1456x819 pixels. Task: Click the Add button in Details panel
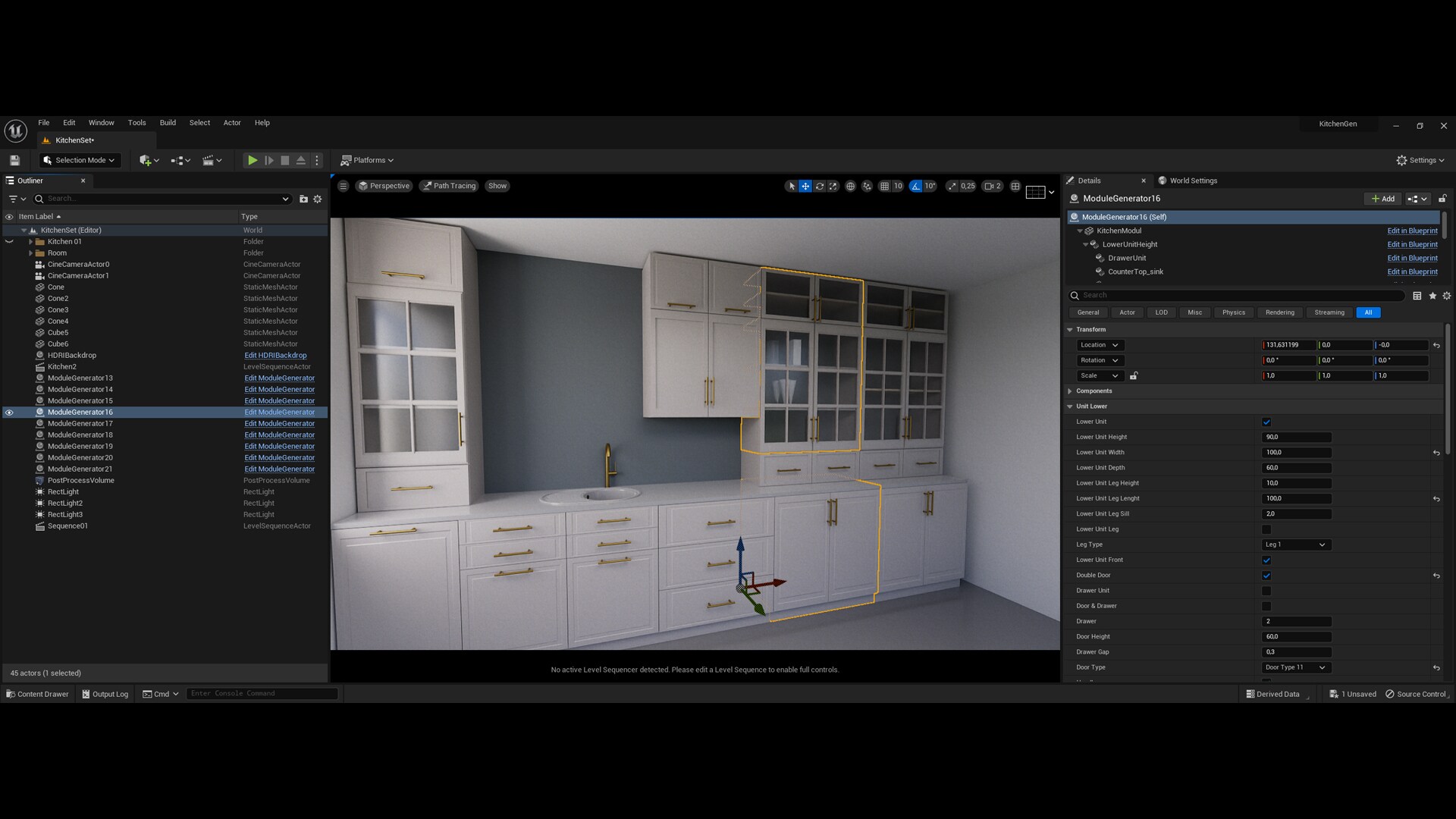[1382, 198]
